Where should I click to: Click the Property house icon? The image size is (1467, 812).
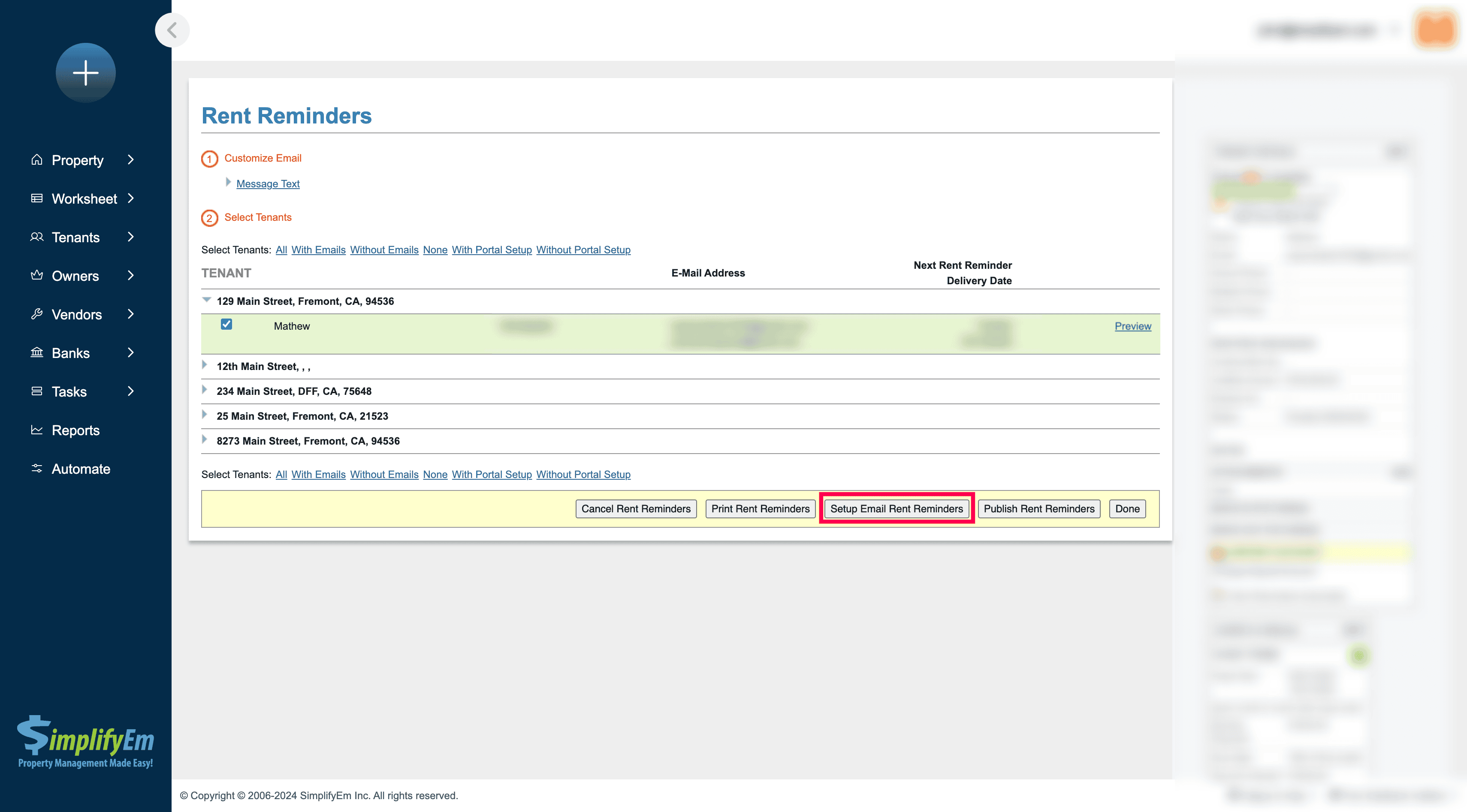(x=37, y=160)
